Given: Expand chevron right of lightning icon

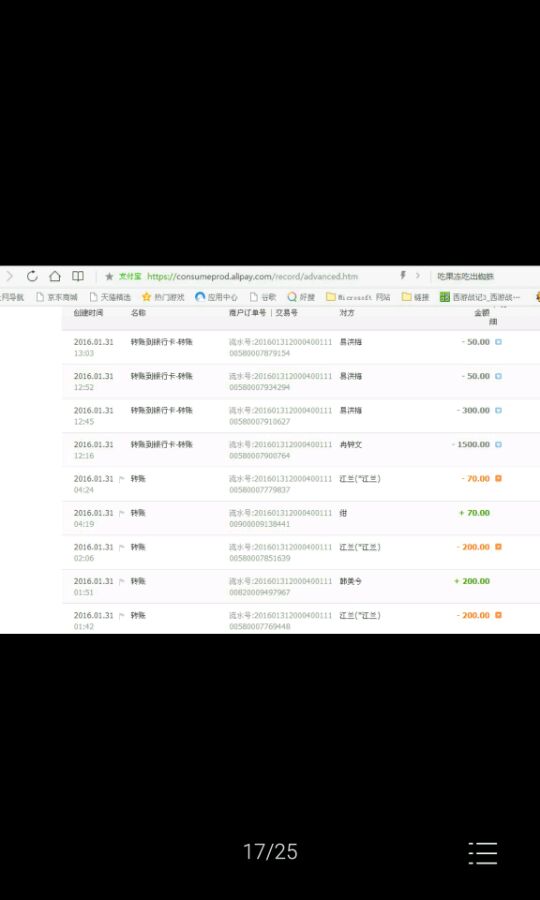Looking at the screenshot, I should [418, 276].
